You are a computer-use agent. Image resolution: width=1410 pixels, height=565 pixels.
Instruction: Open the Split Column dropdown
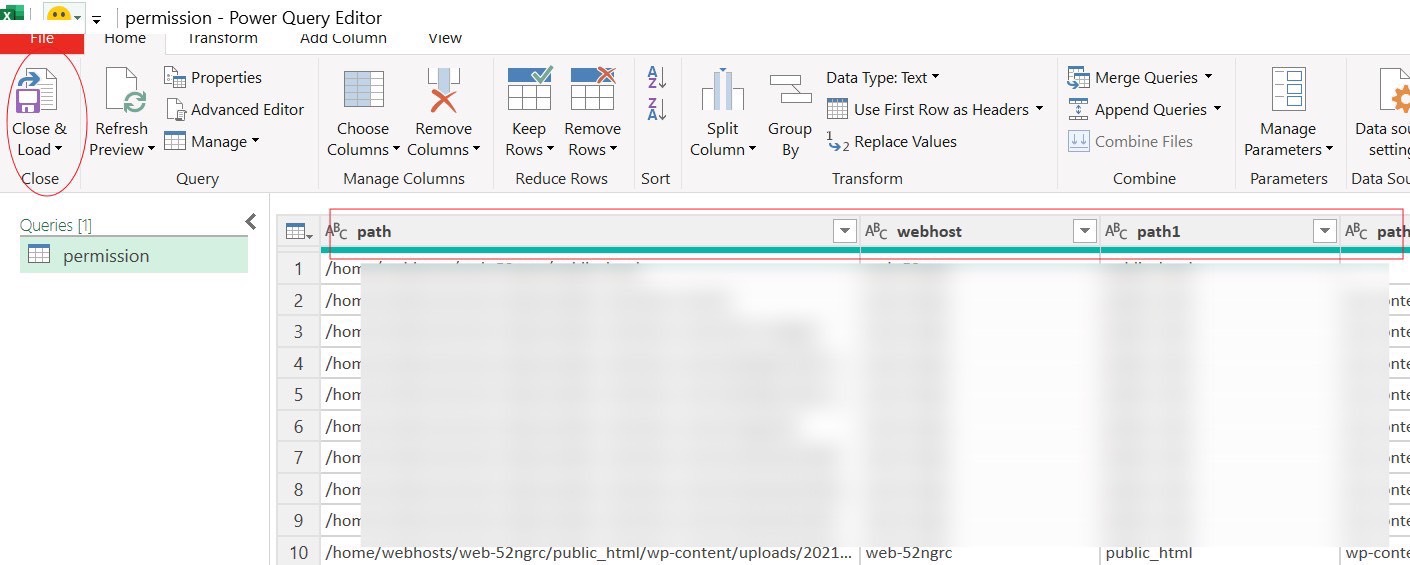[723, 150]
